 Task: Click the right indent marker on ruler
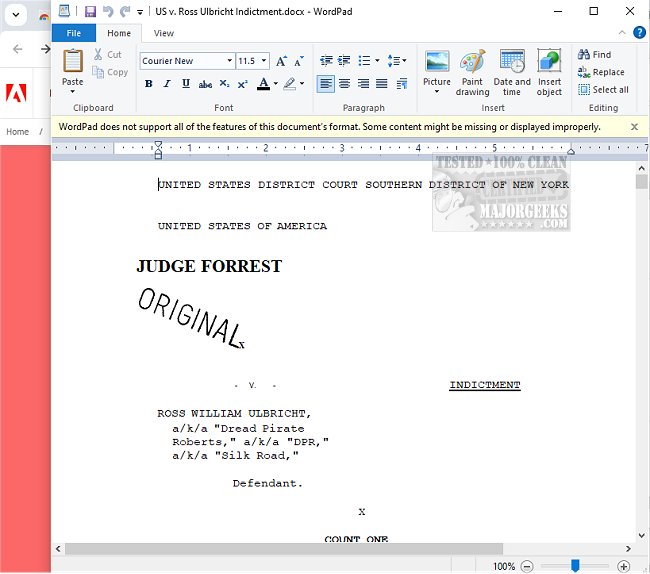pos(571,151)
